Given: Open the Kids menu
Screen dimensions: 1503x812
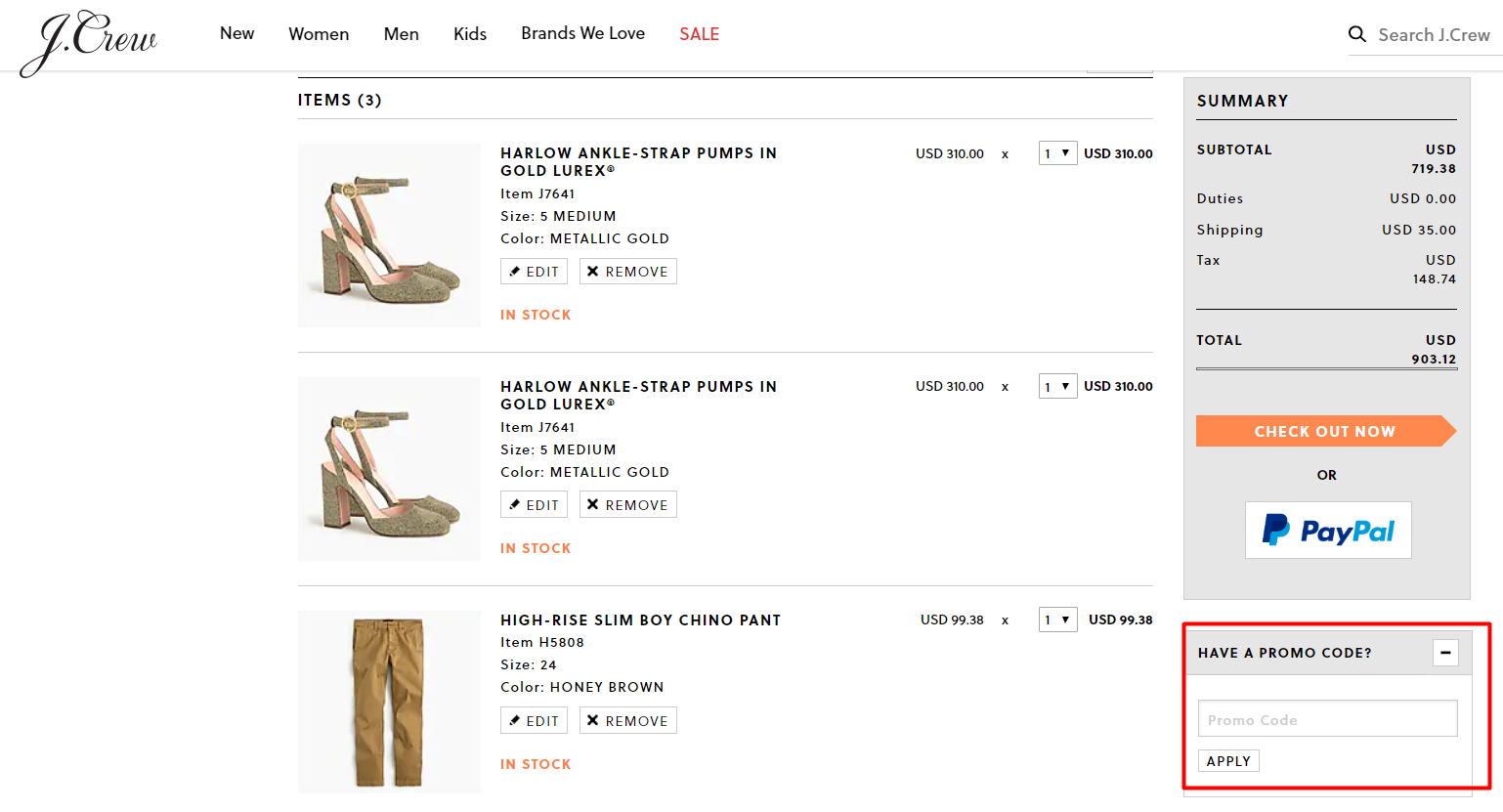Looking at the screenshot, I should (470, 34).
